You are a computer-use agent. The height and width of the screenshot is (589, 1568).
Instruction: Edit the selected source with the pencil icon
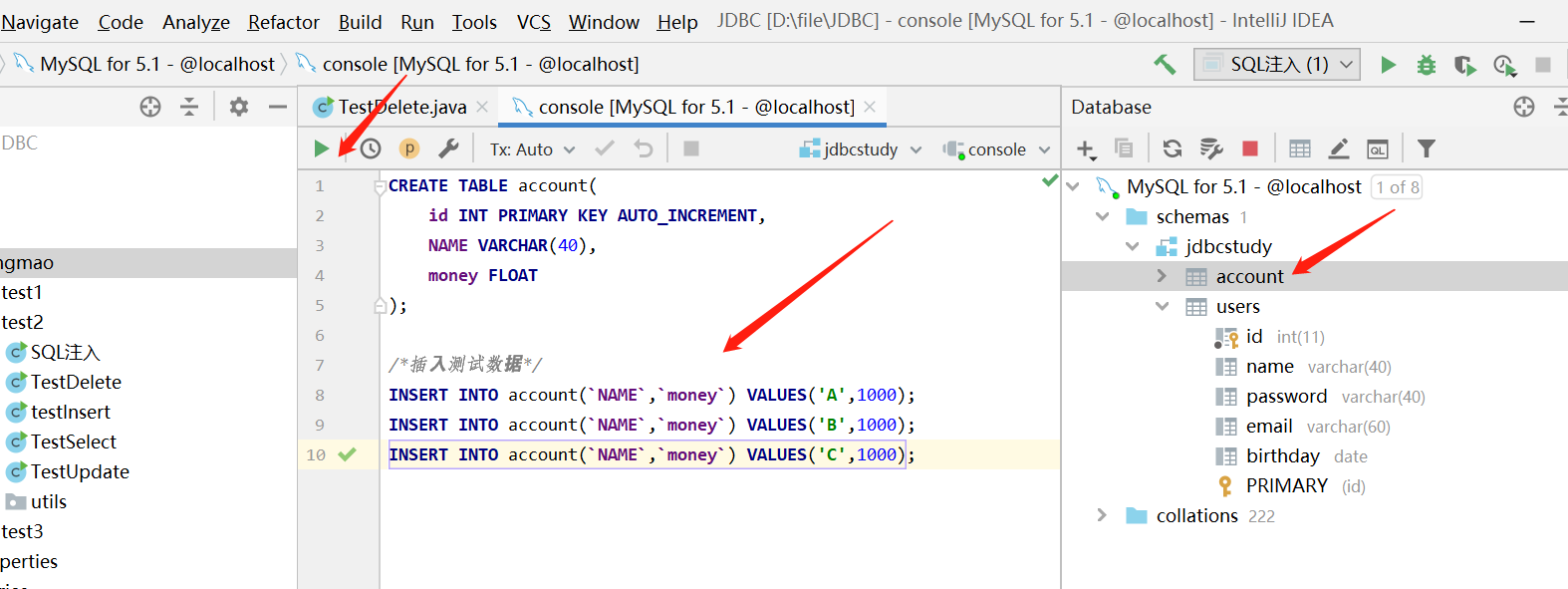click(x=1339, y=148)
